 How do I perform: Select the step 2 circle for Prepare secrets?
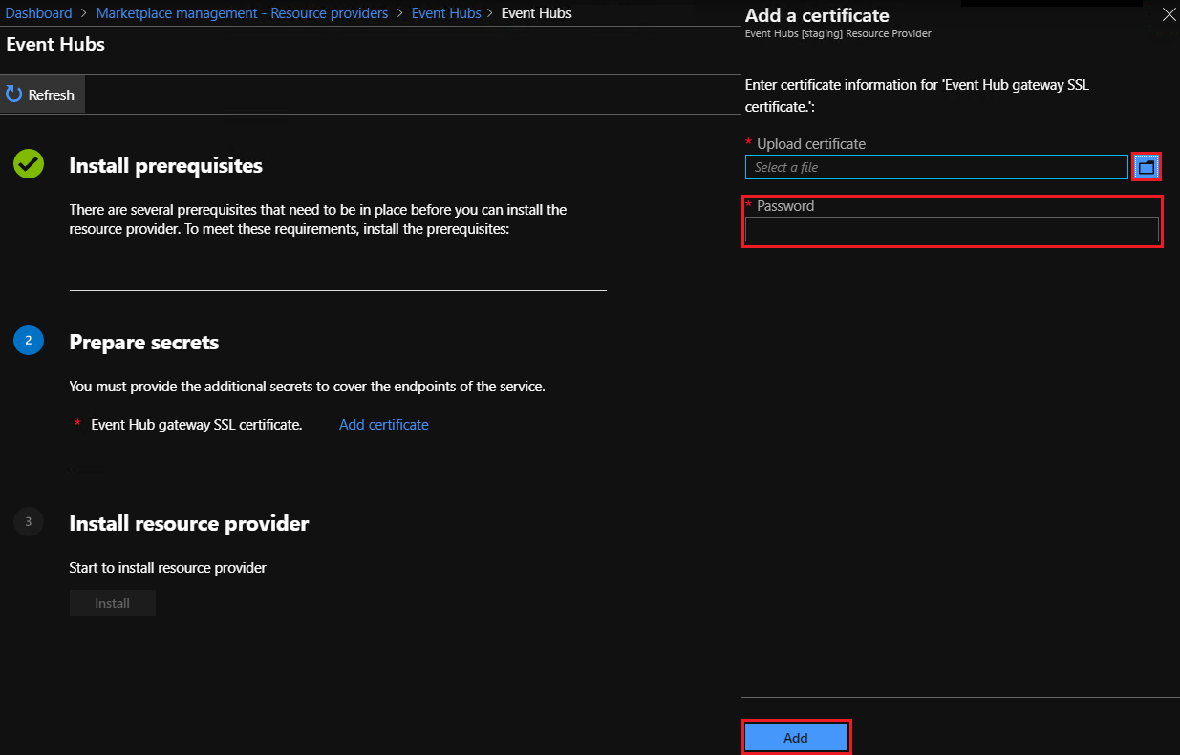(28, 340)
